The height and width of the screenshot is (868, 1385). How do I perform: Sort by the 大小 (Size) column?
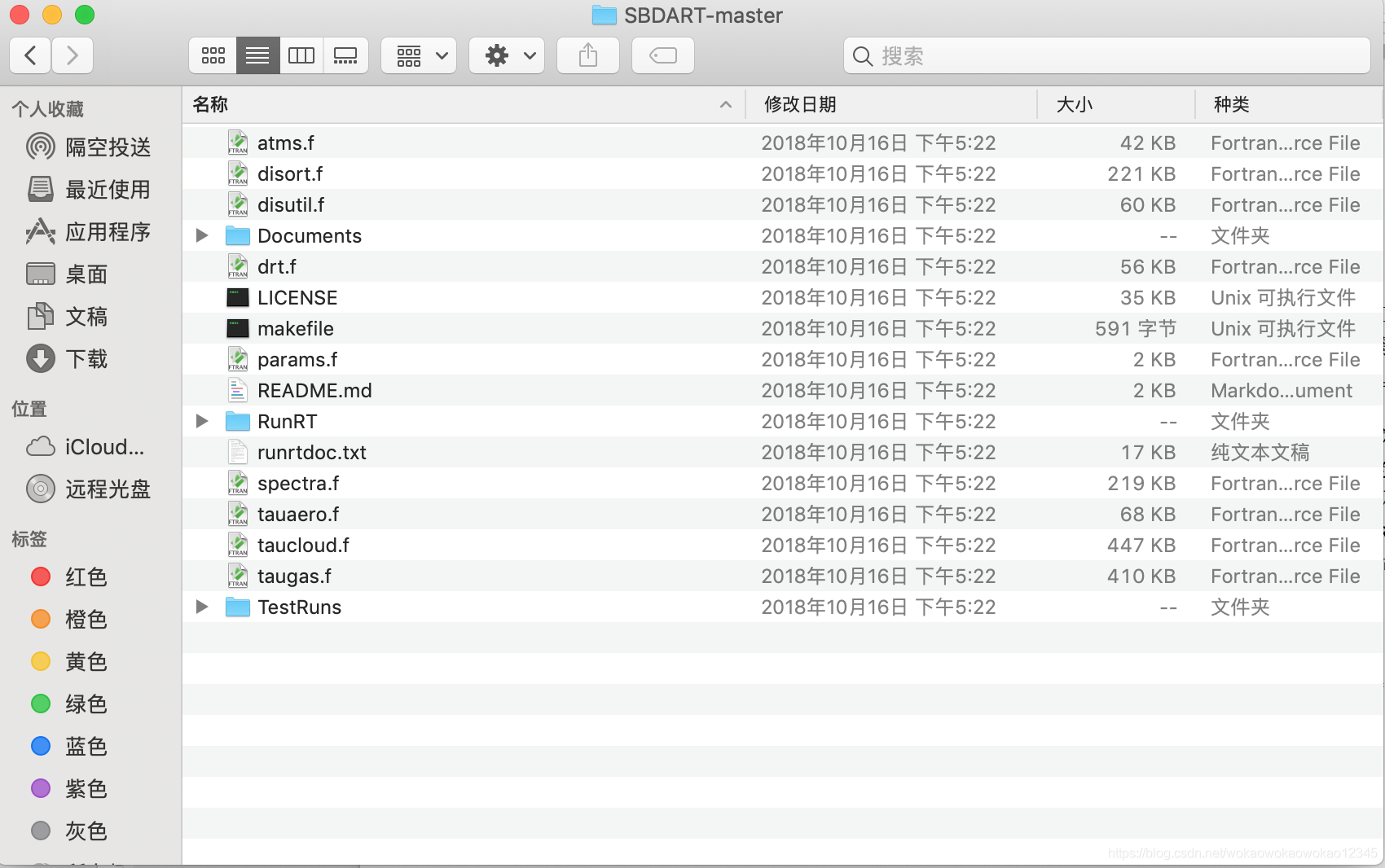tap(1116, 104)
